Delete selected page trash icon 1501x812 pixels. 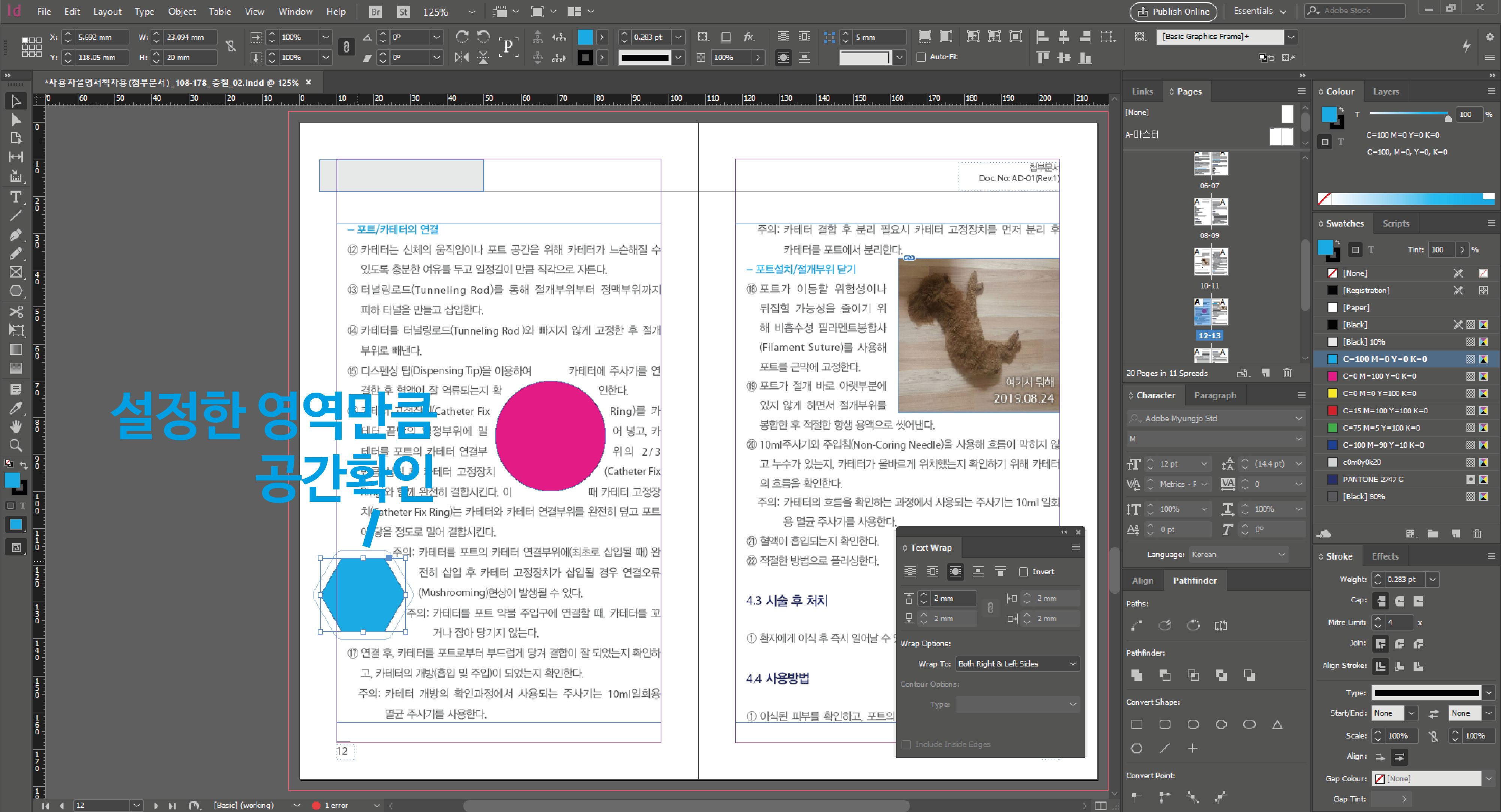(x=1287, y=373)
